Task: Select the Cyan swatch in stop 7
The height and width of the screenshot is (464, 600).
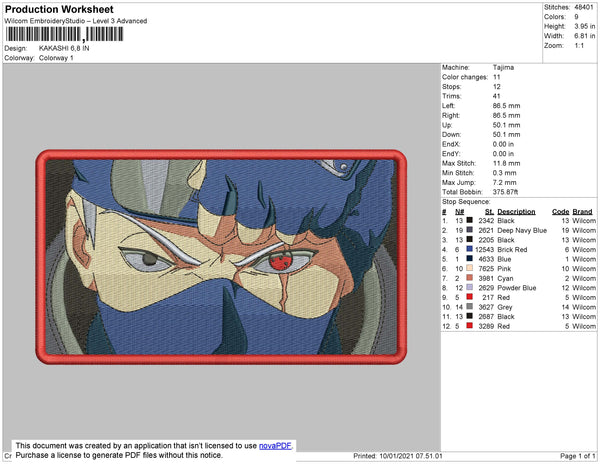Action: tap(470, 278)
